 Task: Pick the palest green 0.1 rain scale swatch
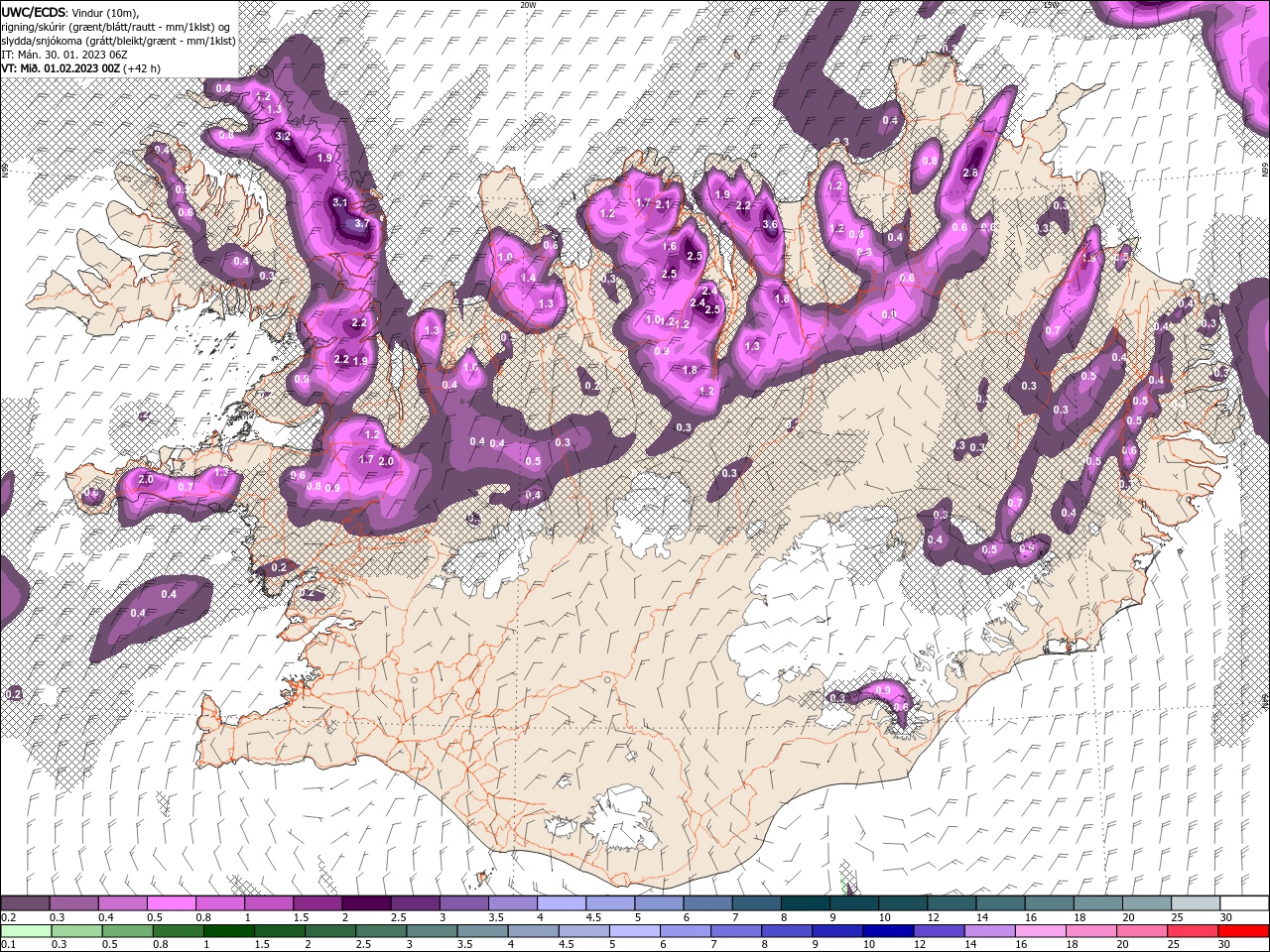(26, 930)
